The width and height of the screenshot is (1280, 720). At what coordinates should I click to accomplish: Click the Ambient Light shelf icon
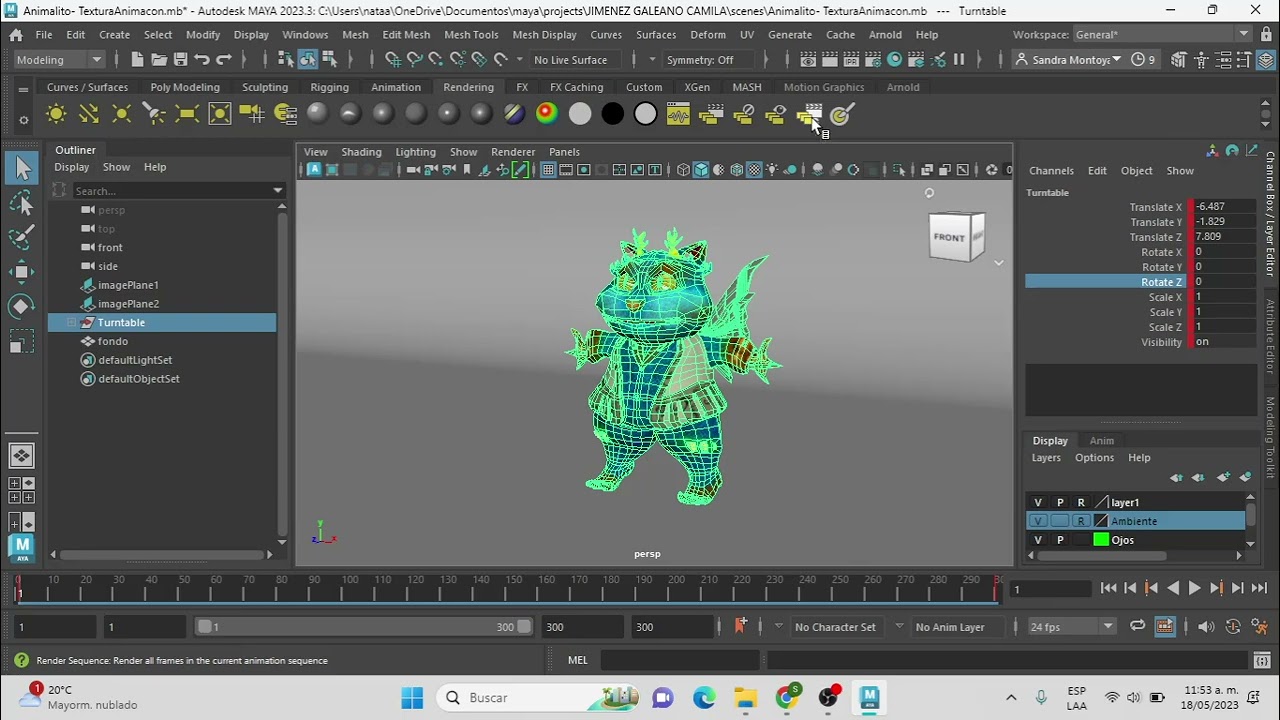point(56,114)
